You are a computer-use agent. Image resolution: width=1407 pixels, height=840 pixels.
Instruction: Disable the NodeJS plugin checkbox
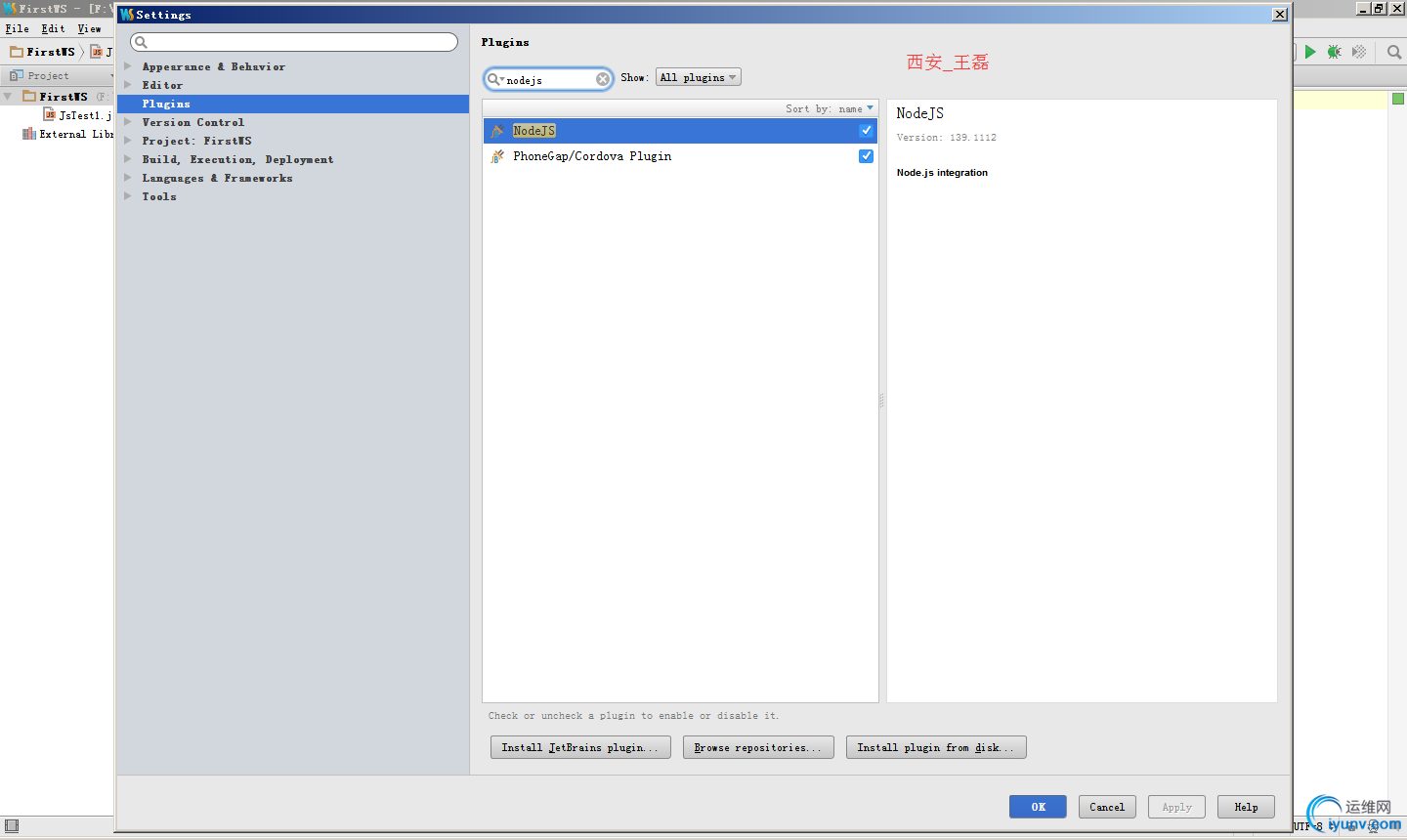tap(866, 131)
